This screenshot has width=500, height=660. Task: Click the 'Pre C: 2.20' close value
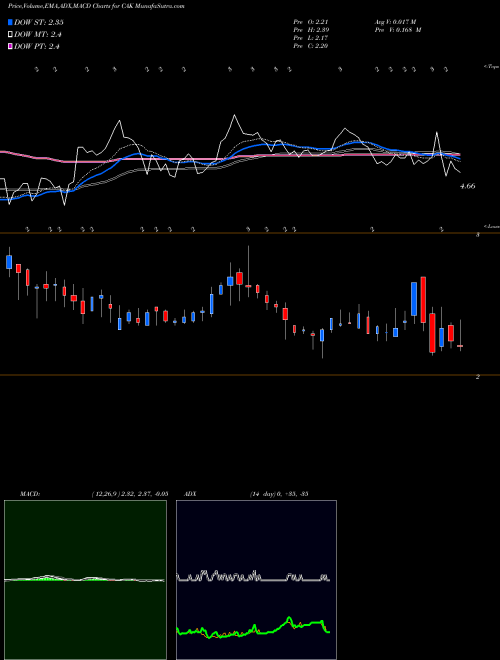click(x=311, y=46)
